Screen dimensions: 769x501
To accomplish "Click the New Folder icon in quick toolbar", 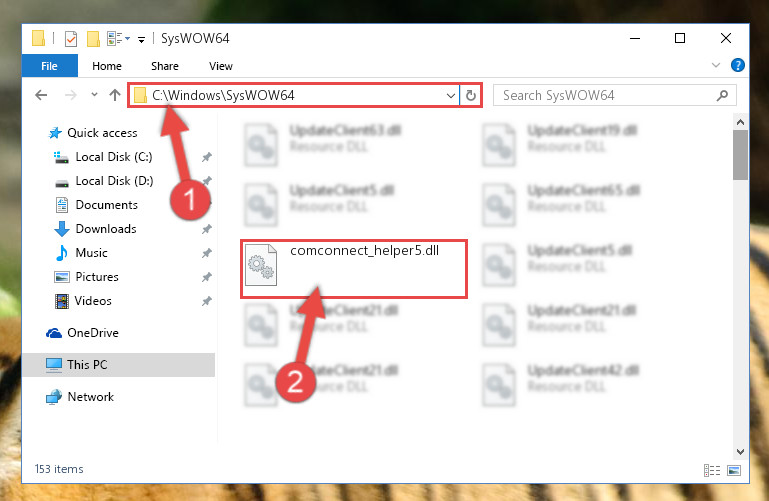I will [93, 38].
